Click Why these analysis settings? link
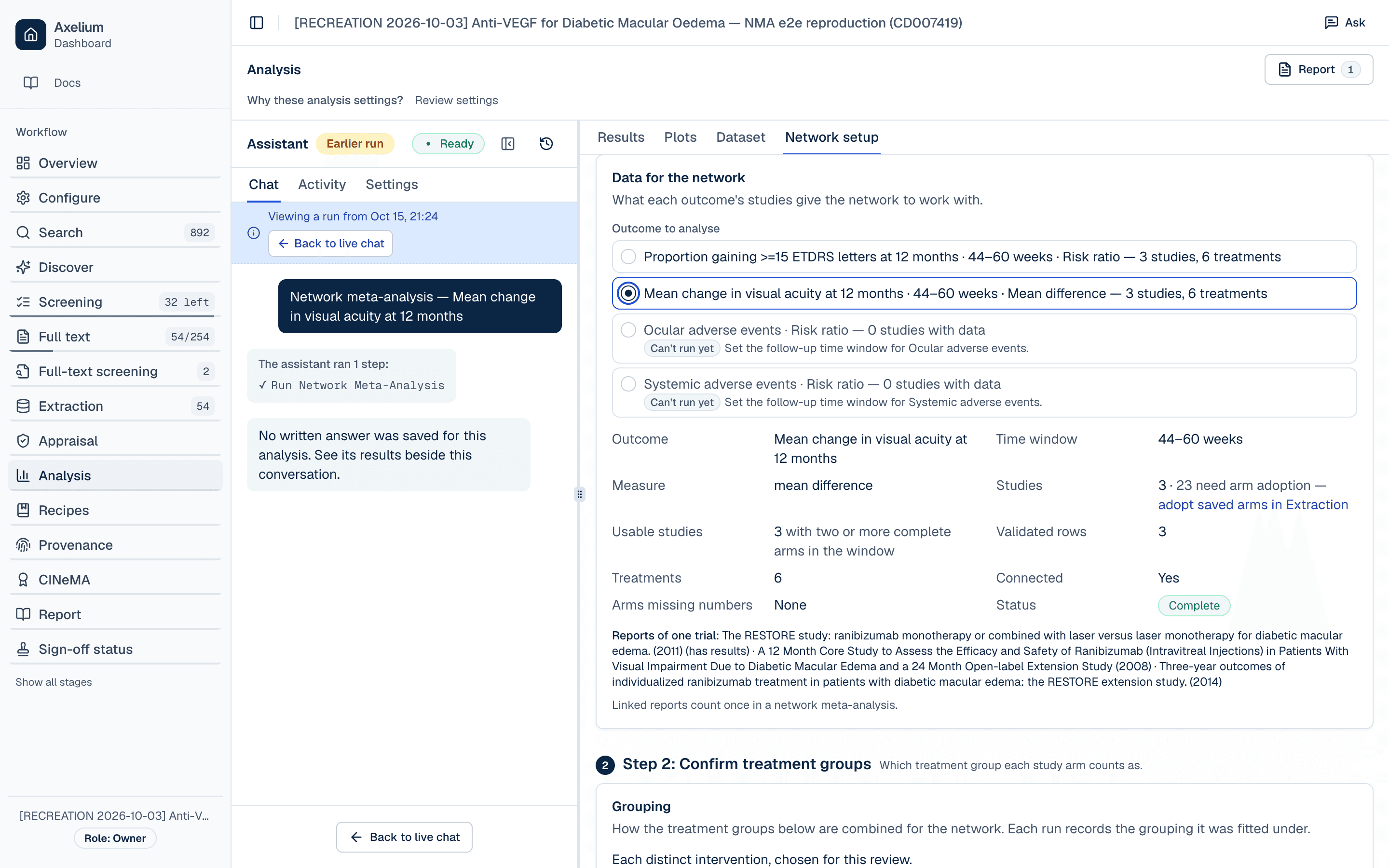 [325, 100]
